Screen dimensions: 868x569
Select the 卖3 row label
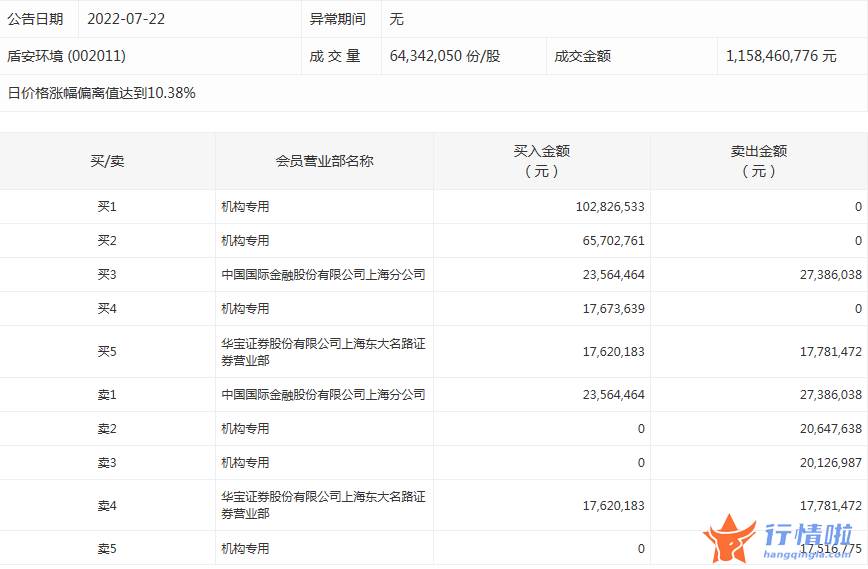point(107,463)
